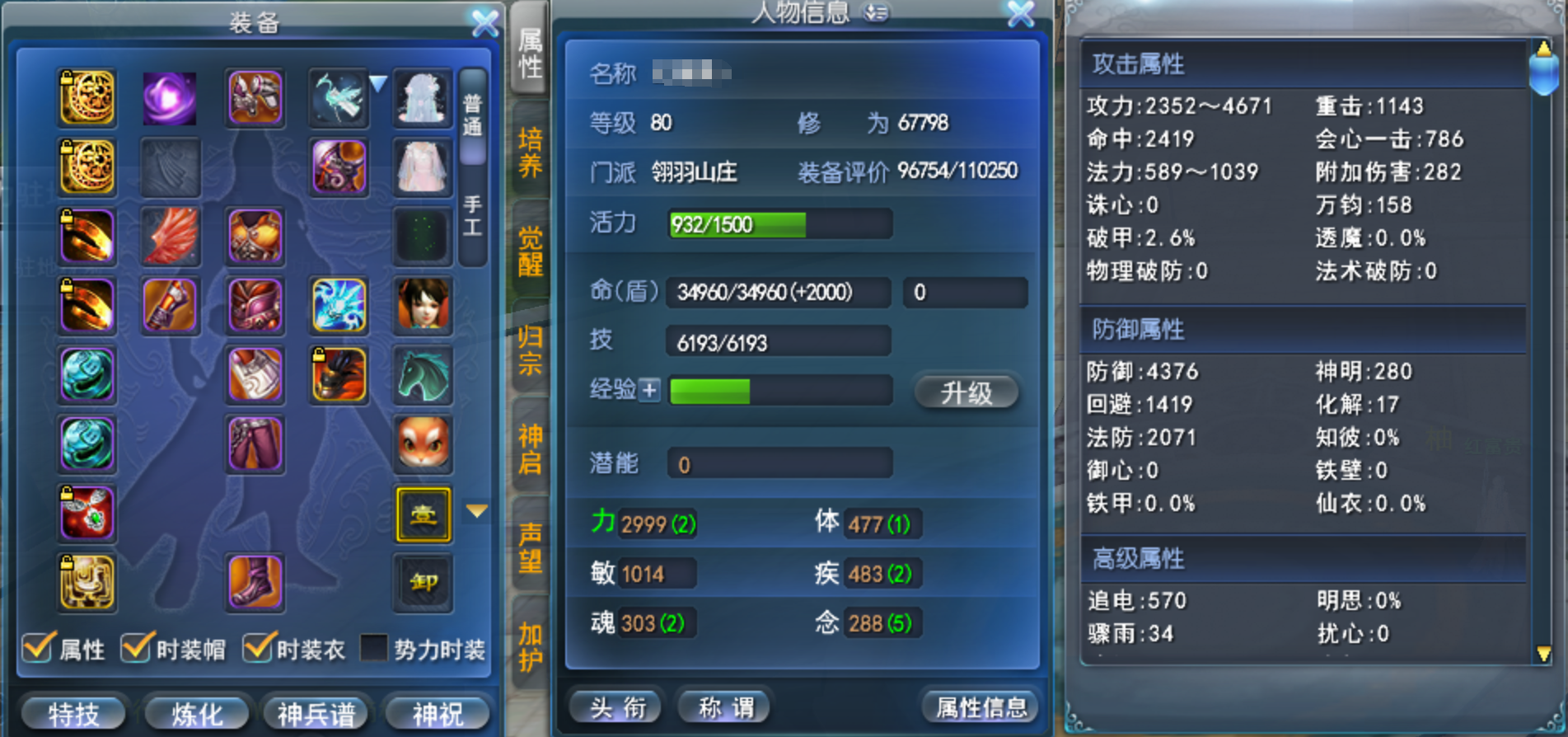Select the fox mask pet icon
This screenshot has height=737, width=1568.
point(424,444)
